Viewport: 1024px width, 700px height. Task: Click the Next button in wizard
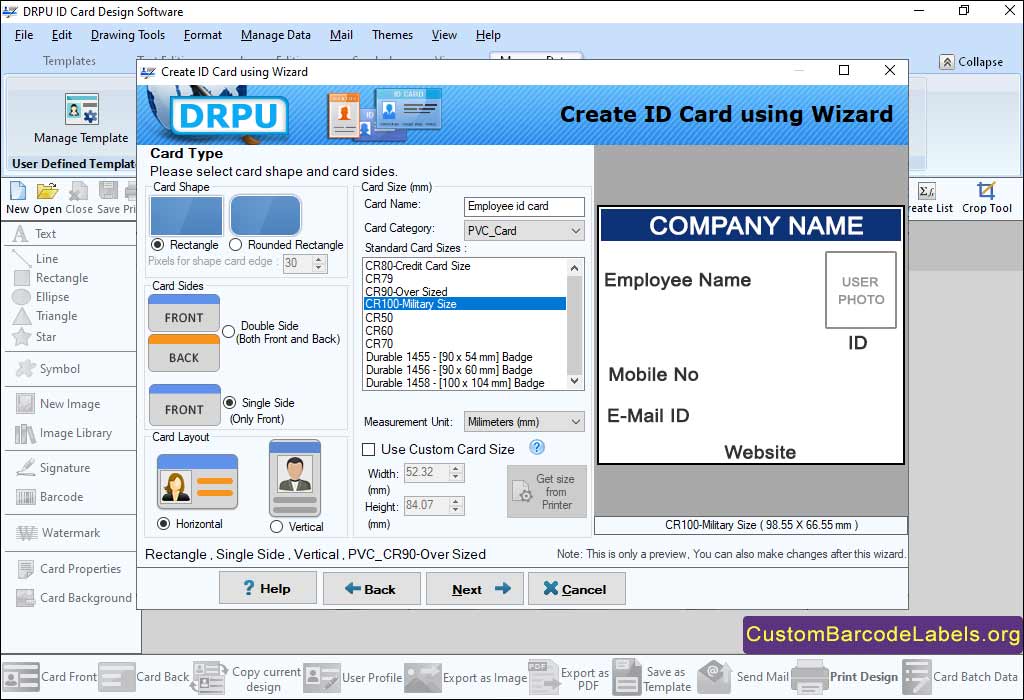point(475,589)
